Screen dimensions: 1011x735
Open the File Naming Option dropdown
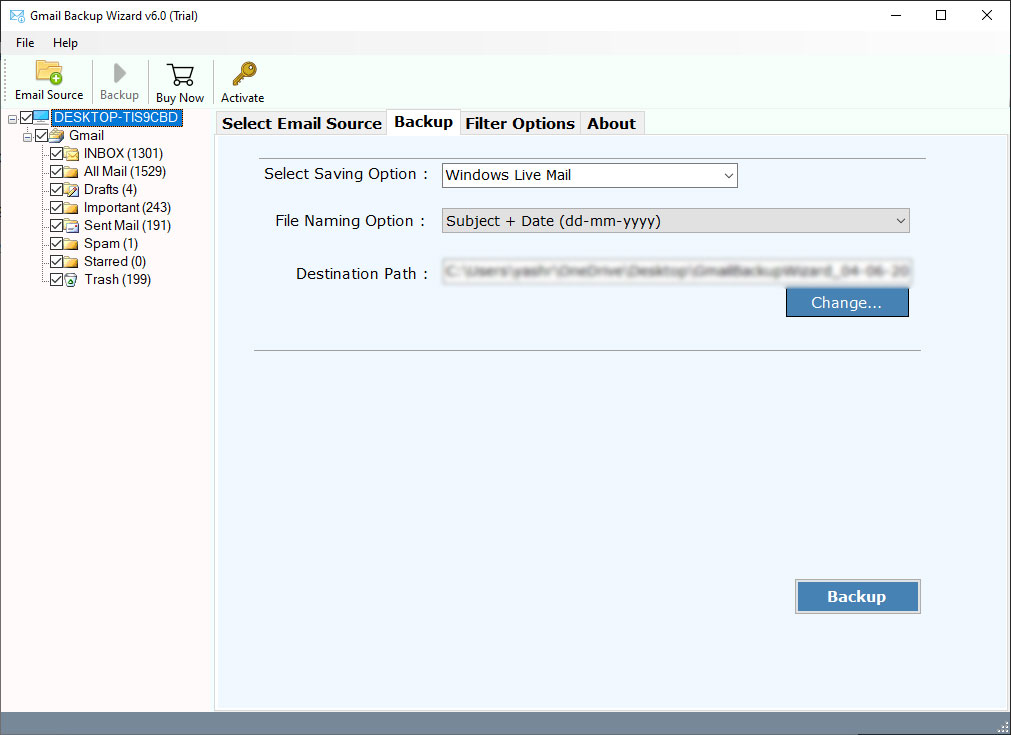676,220
